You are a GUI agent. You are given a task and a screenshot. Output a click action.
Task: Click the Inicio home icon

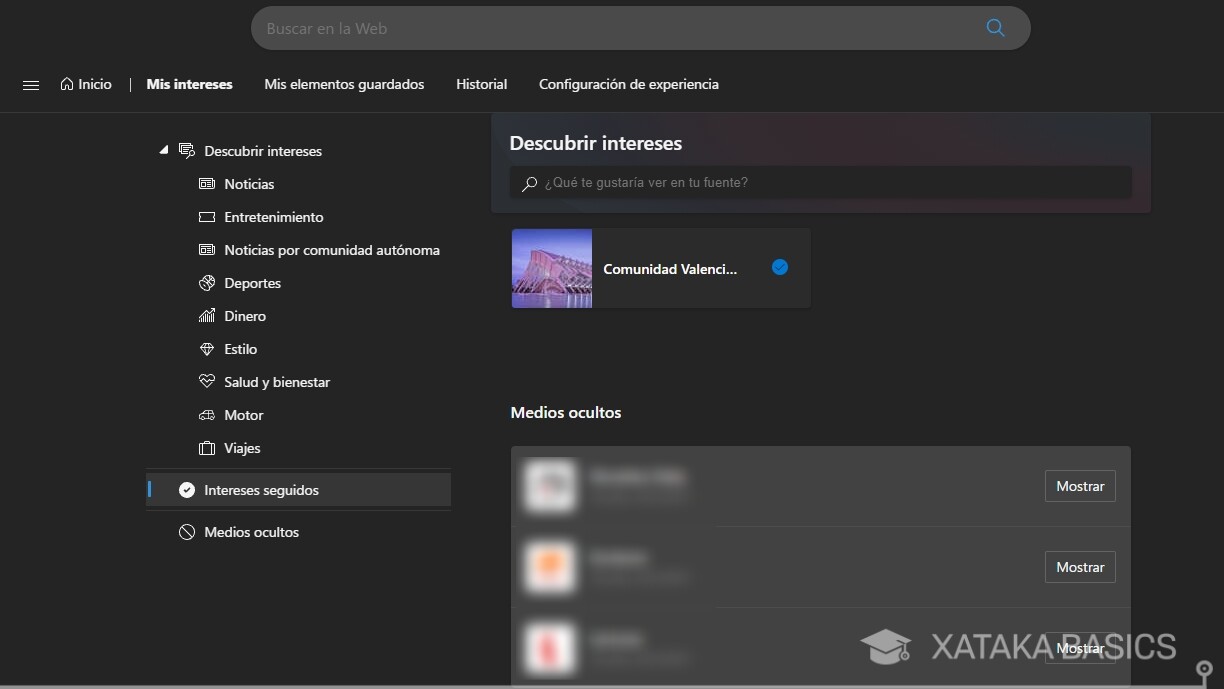tap(67, 84)
